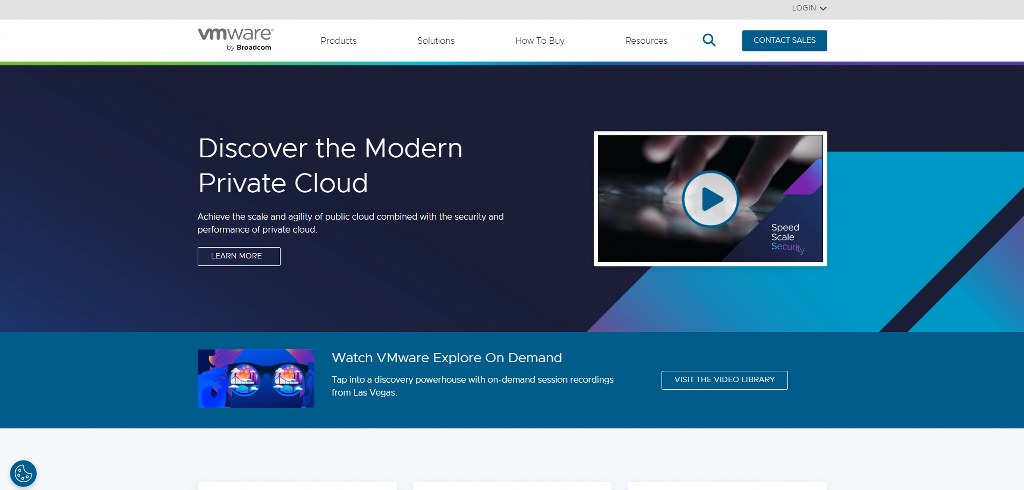The width and height of the screenshot is (1024, 490).
Task: Click the LEARN MORE button
Action: (239, 256)
